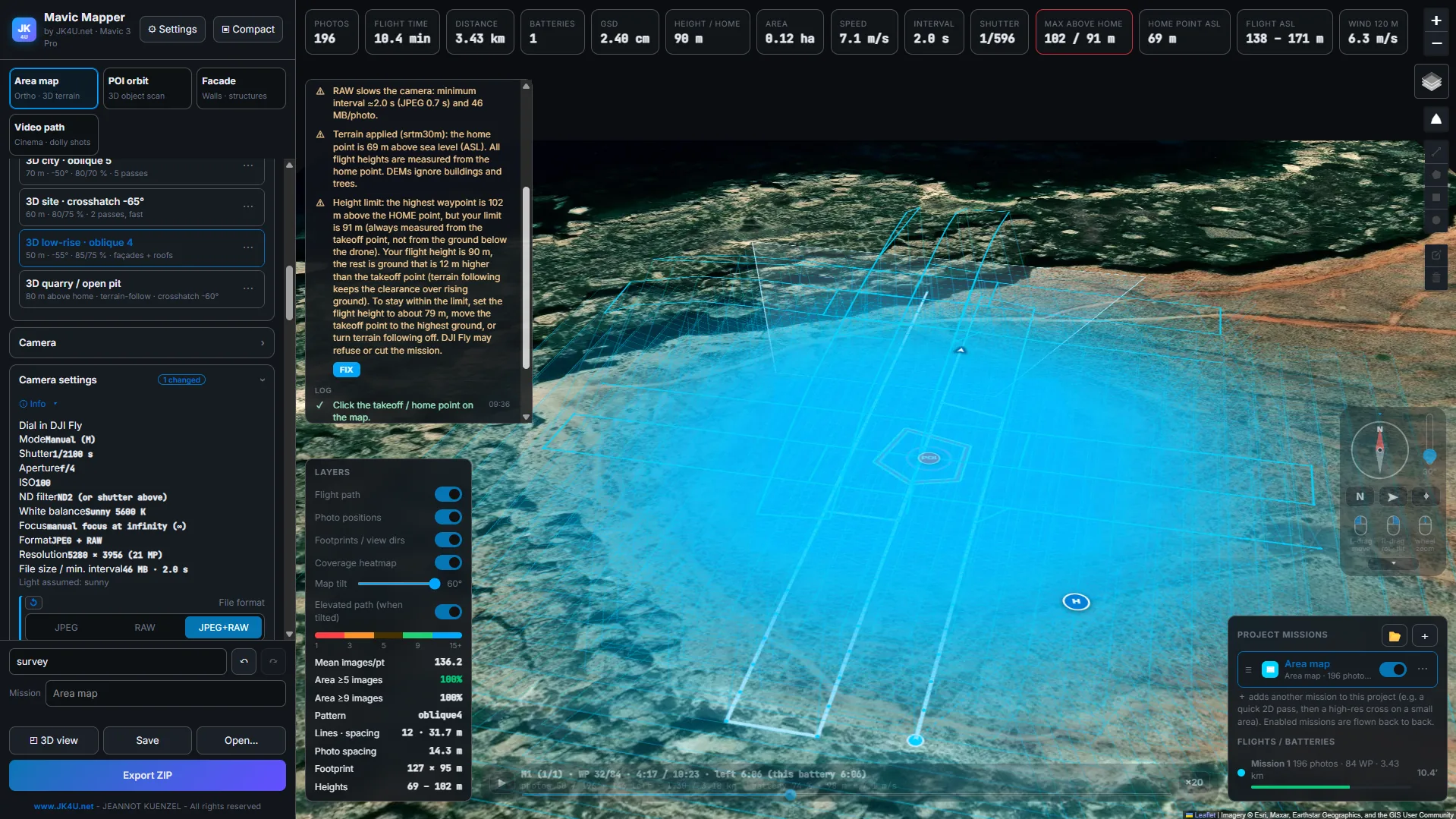Switch to Compact layout
The height and width of the screenshot is (819, 1456).
coord(248,29)
